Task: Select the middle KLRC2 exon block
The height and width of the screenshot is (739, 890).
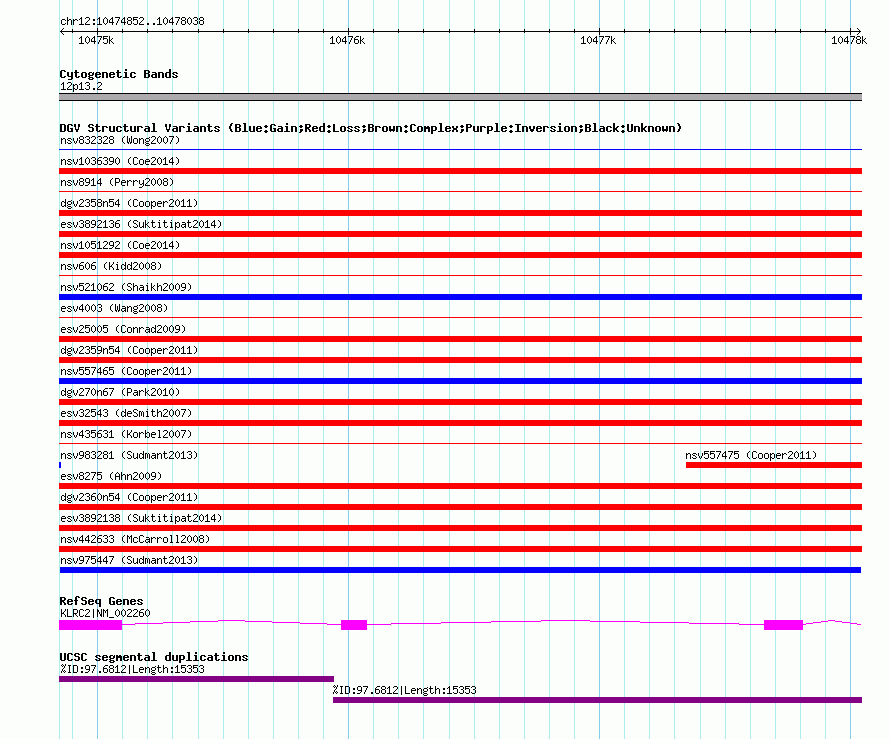Action: point(354,625)
